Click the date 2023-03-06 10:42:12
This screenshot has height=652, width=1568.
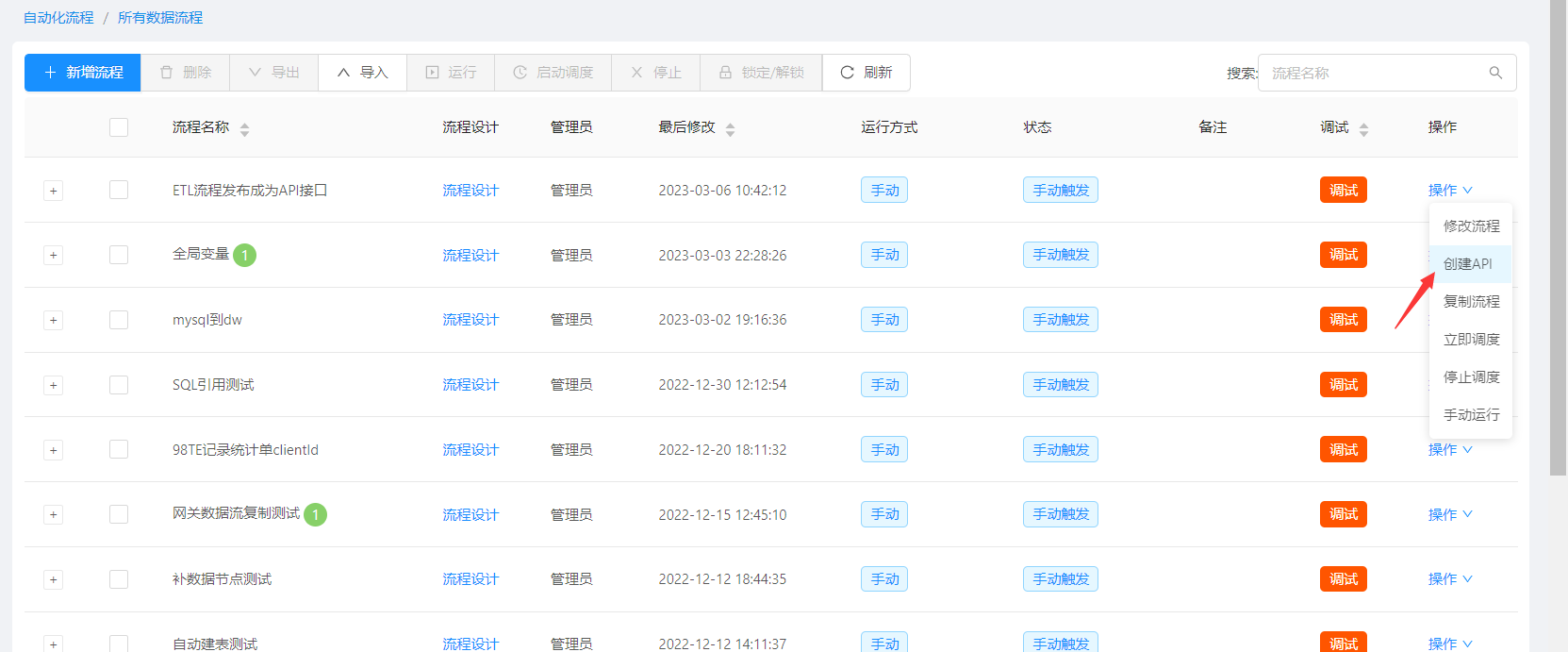pyautogui.click(x=722, y=191)
